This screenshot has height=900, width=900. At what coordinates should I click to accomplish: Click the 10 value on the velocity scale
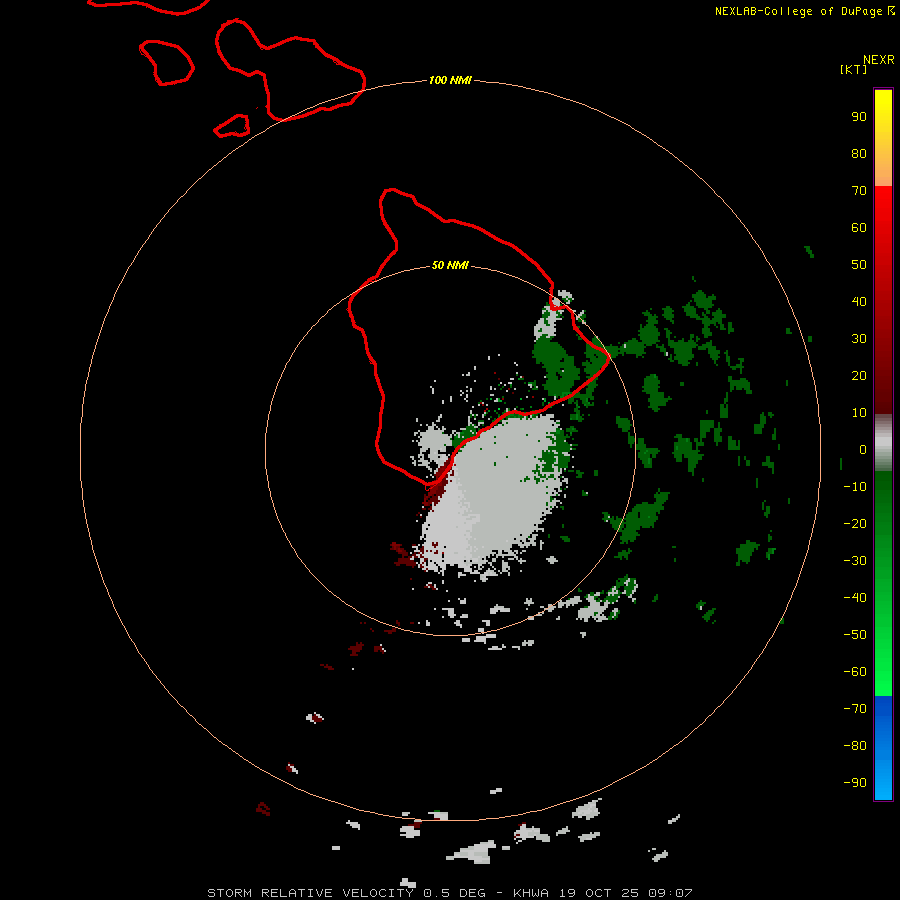859,413
